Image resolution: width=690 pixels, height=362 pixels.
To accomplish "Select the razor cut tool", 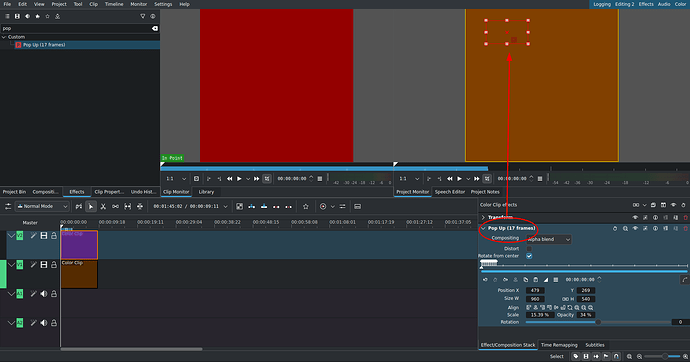I will [103, 206].
